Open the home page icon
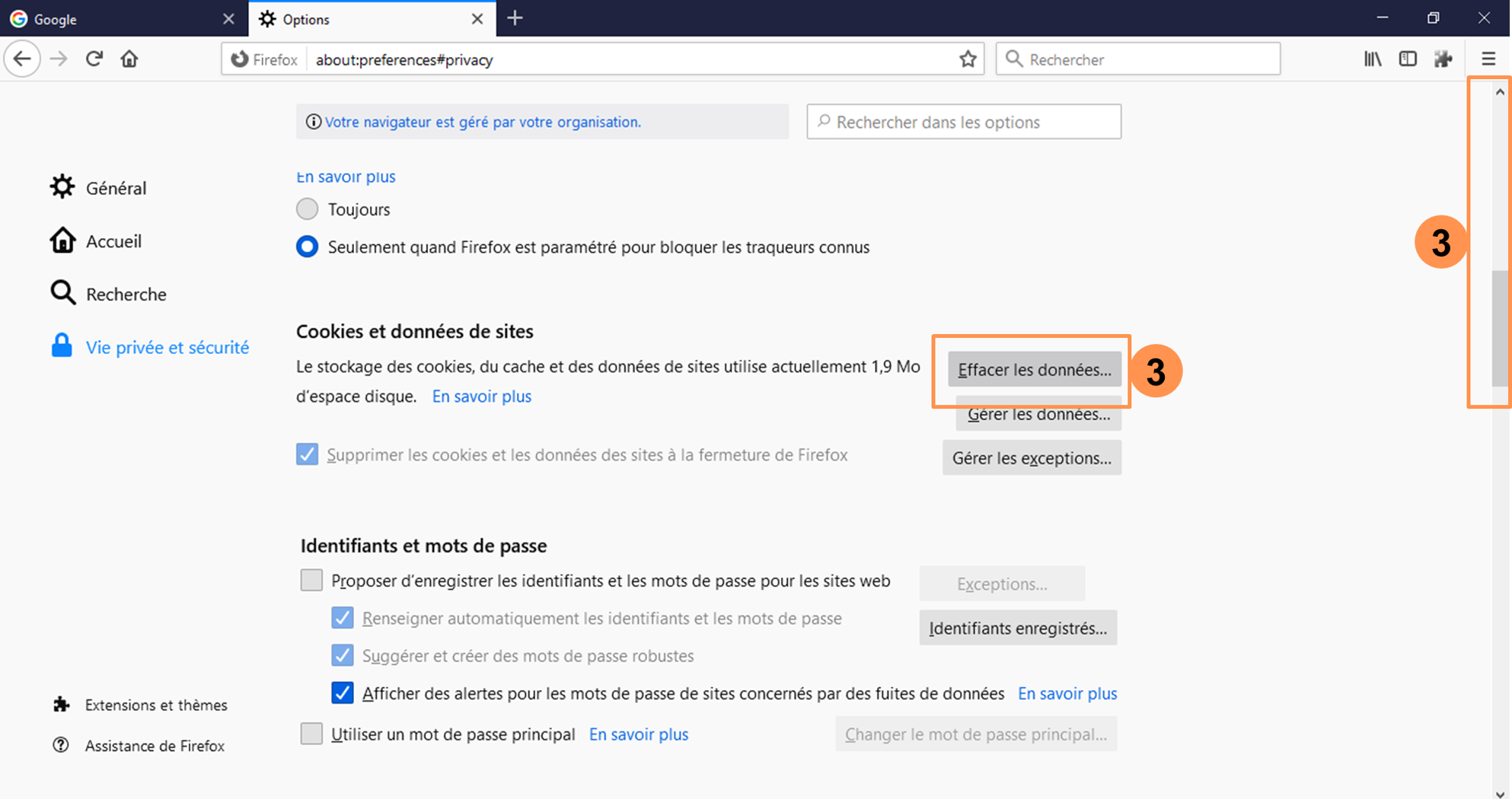The height and width of the screenshot is (799, 1512). (x=129, y=59)
